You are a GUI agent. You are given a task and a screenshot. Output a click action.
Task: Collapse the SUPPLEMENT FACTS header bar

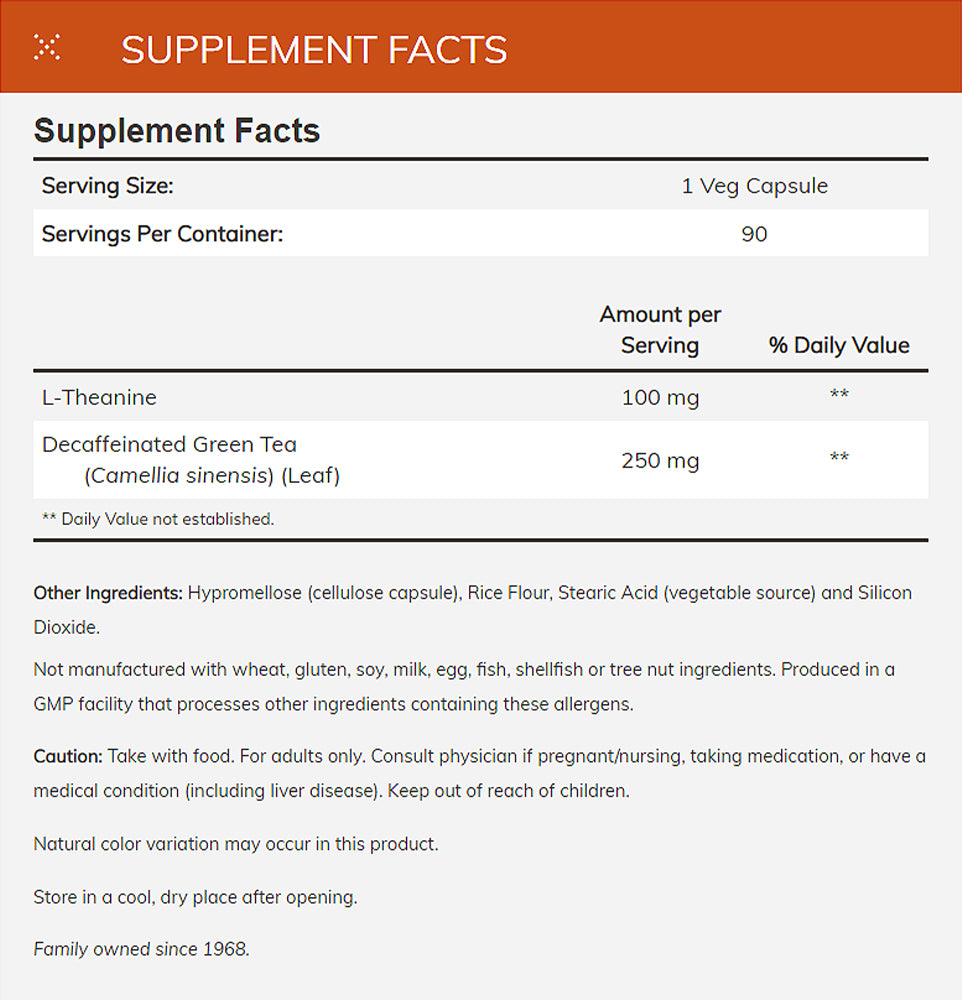[314, 49]
